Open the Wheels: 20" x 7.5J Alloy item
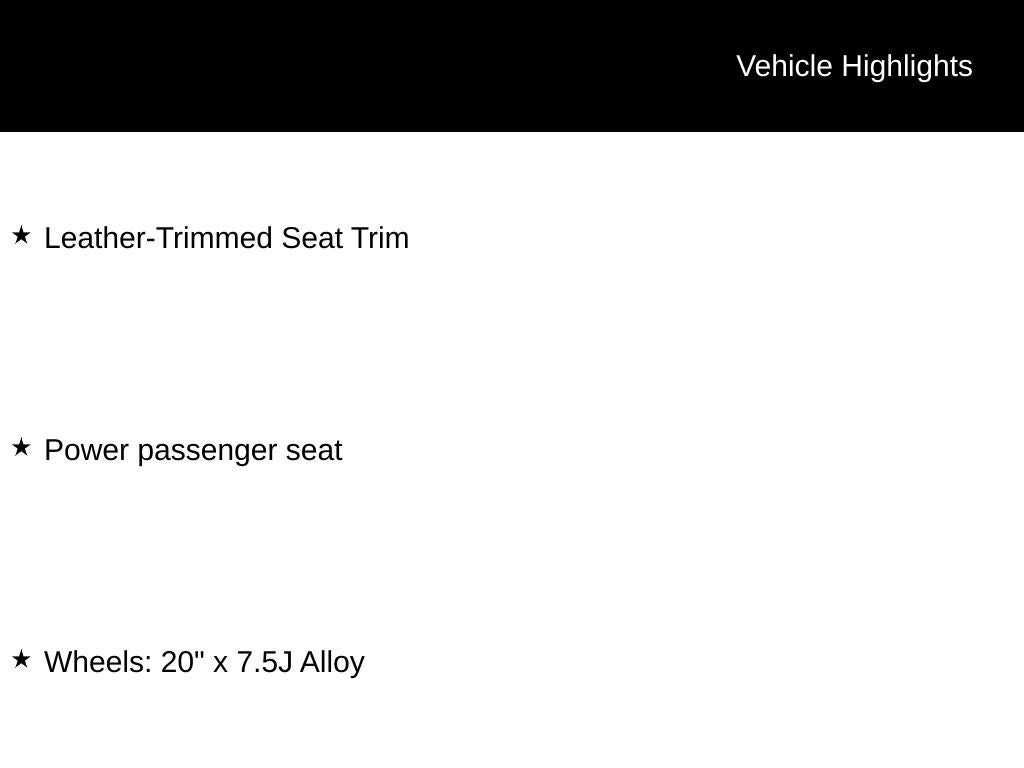 (204, 662)
